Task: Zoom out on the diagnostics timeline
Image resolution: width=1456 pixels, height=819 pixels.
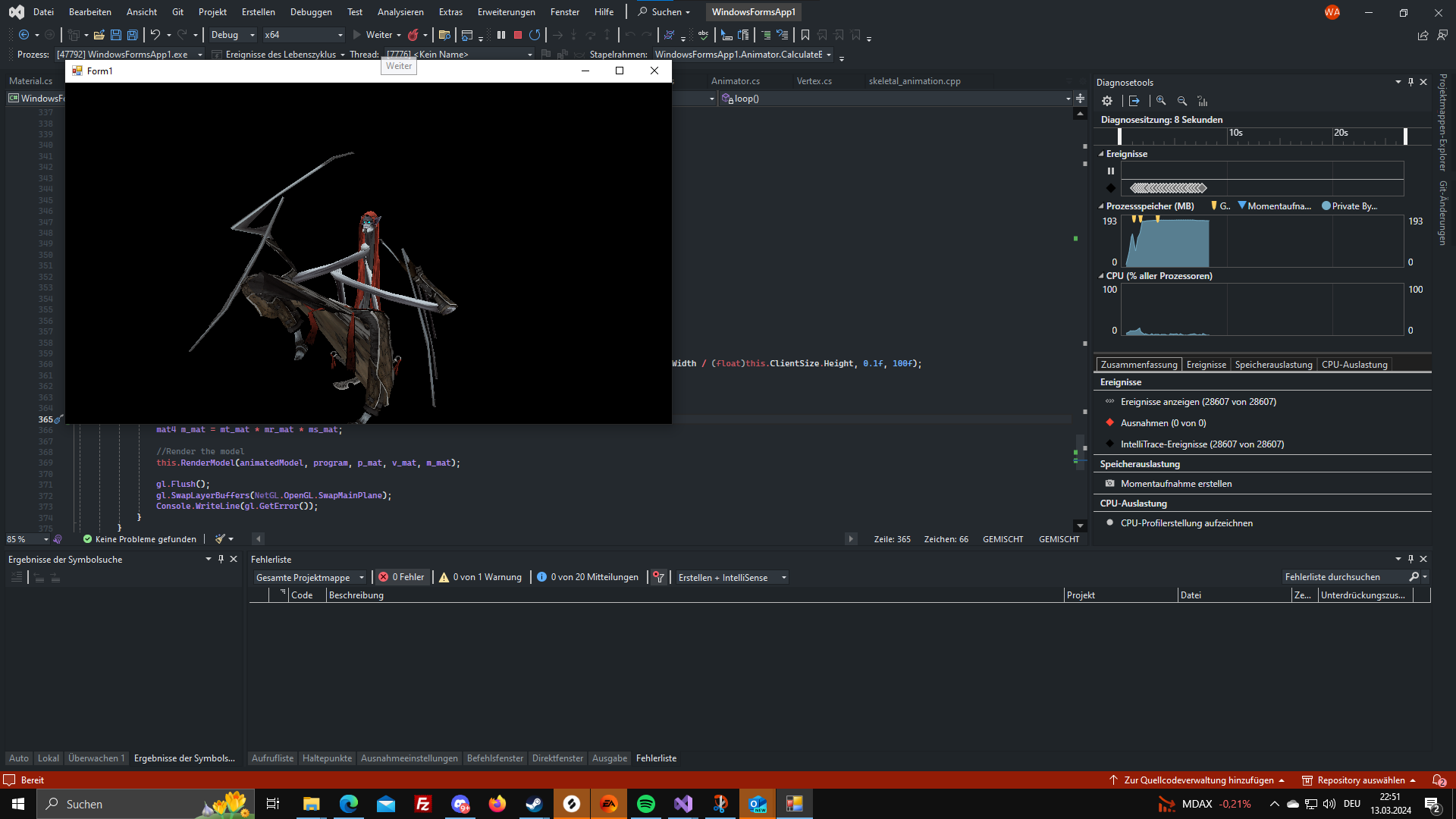Action: [1182, 101]
